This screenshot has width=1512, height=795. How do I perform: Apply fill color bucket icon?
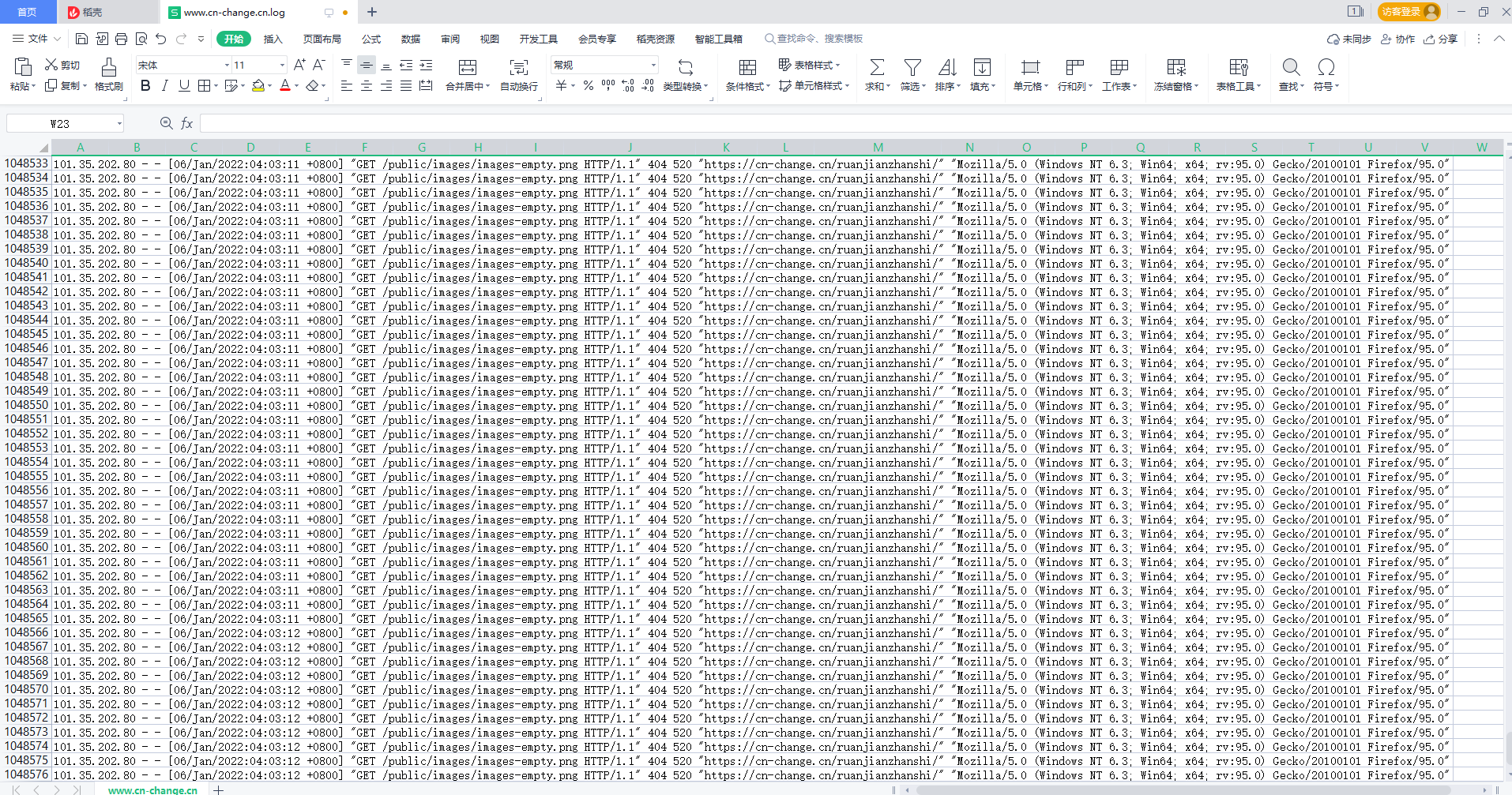coord(258,85)
